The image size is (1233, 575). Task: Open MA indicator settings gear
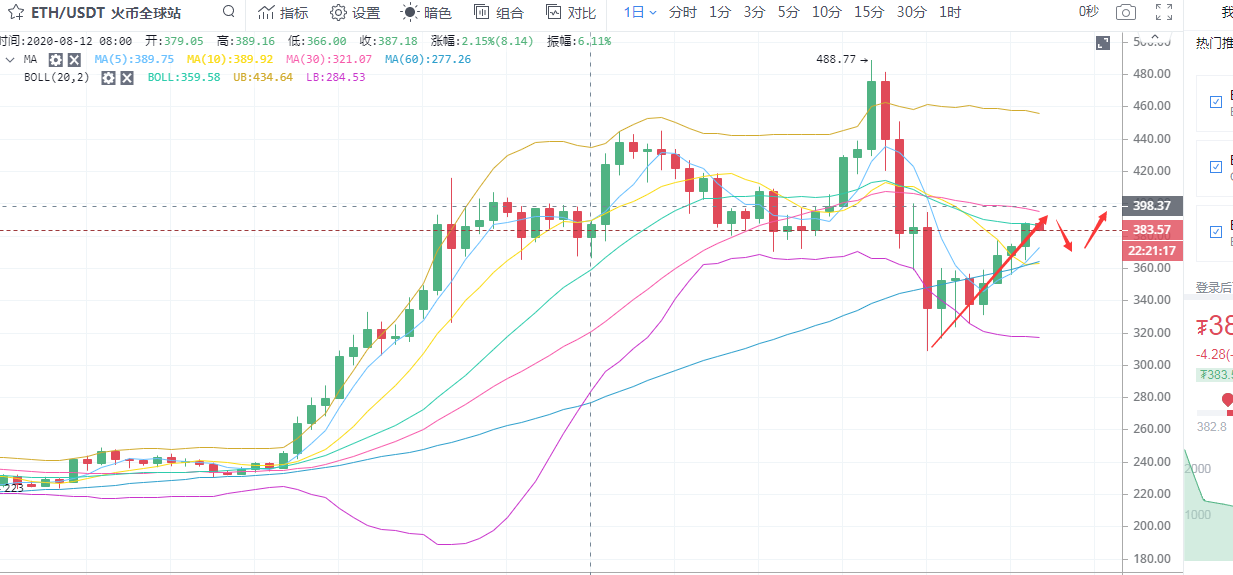coord(56,60)
